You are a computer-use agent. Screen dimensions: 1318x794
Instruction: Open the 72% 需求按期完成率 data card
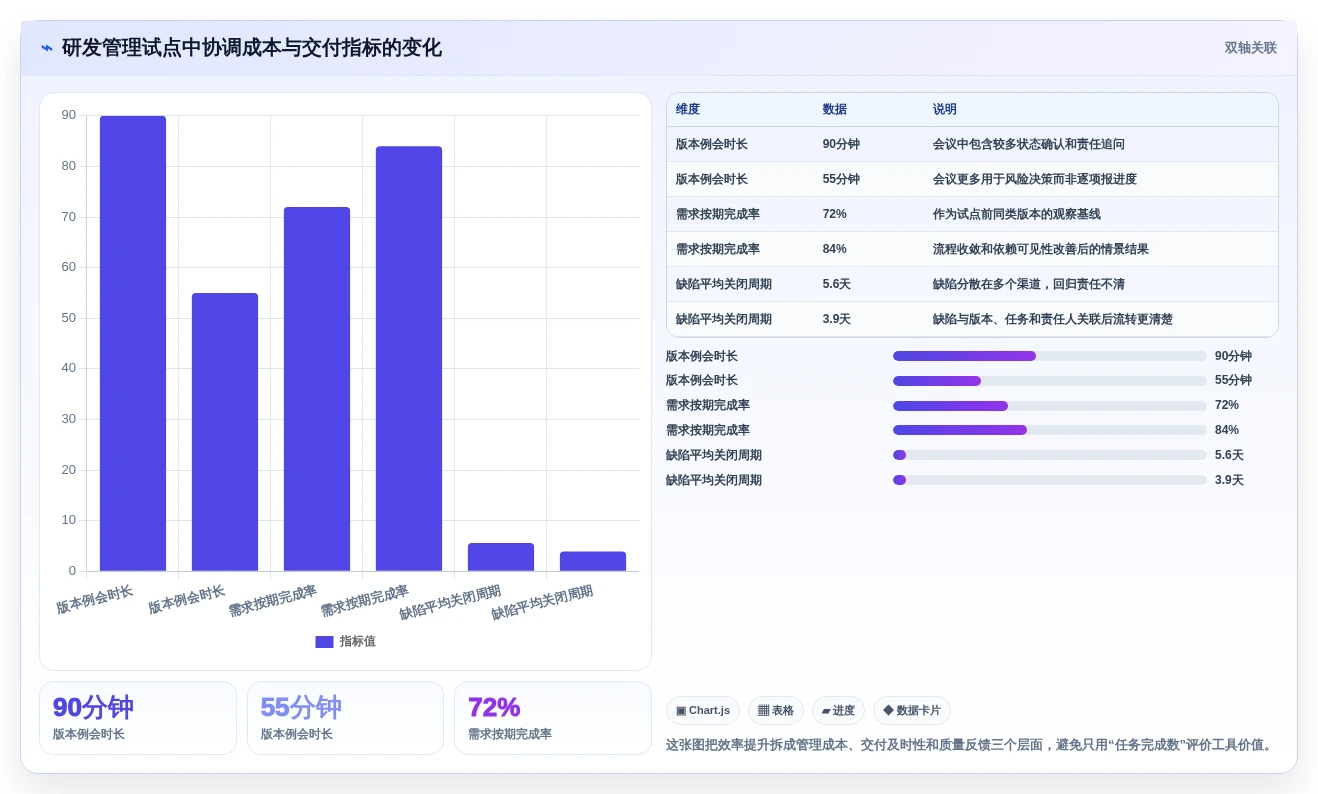tap(553, 718)
